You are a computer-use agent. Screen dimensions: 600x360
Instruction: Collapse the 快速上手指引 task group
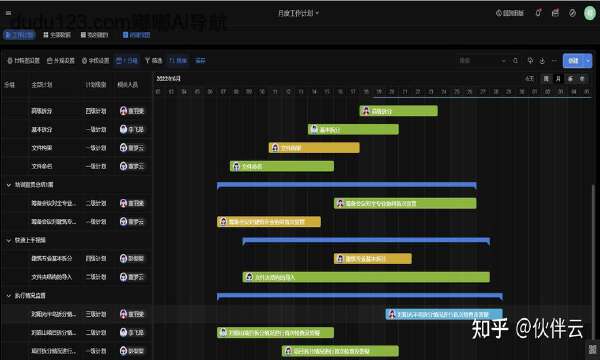click(x=8, y=240)
